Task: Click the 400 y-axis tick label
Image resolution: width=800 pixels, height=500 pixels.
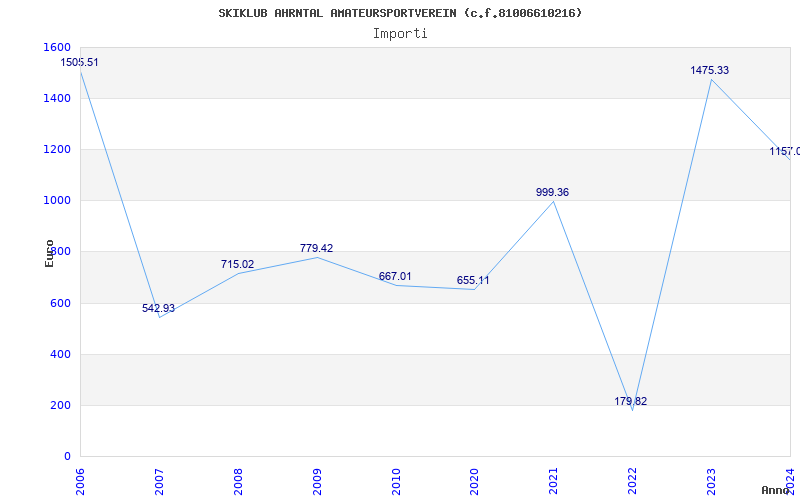Action: (61, 354)
